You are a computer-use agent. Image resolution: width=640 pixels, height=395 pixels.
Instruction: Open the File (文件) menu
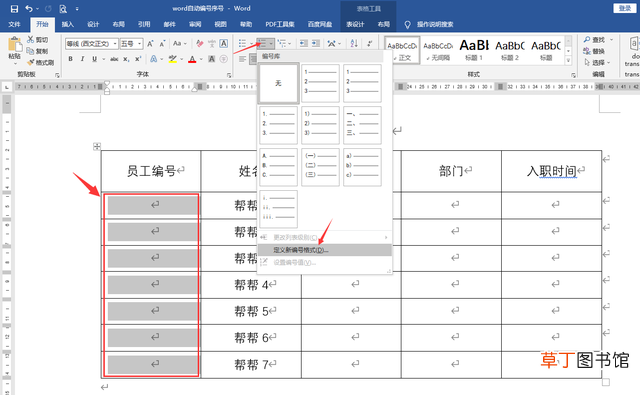coord(14,24)
